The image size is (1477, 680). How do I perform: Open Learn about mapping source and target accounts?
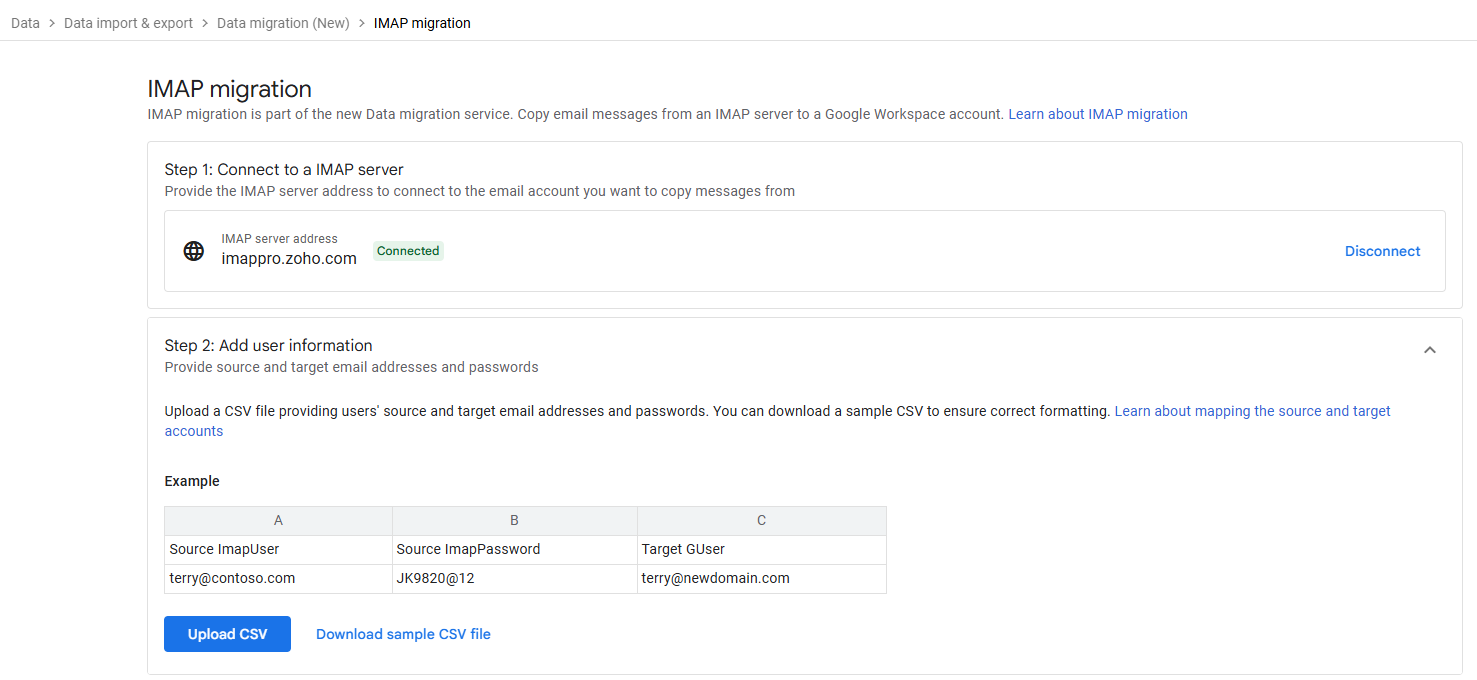click(x=778, y=421)
